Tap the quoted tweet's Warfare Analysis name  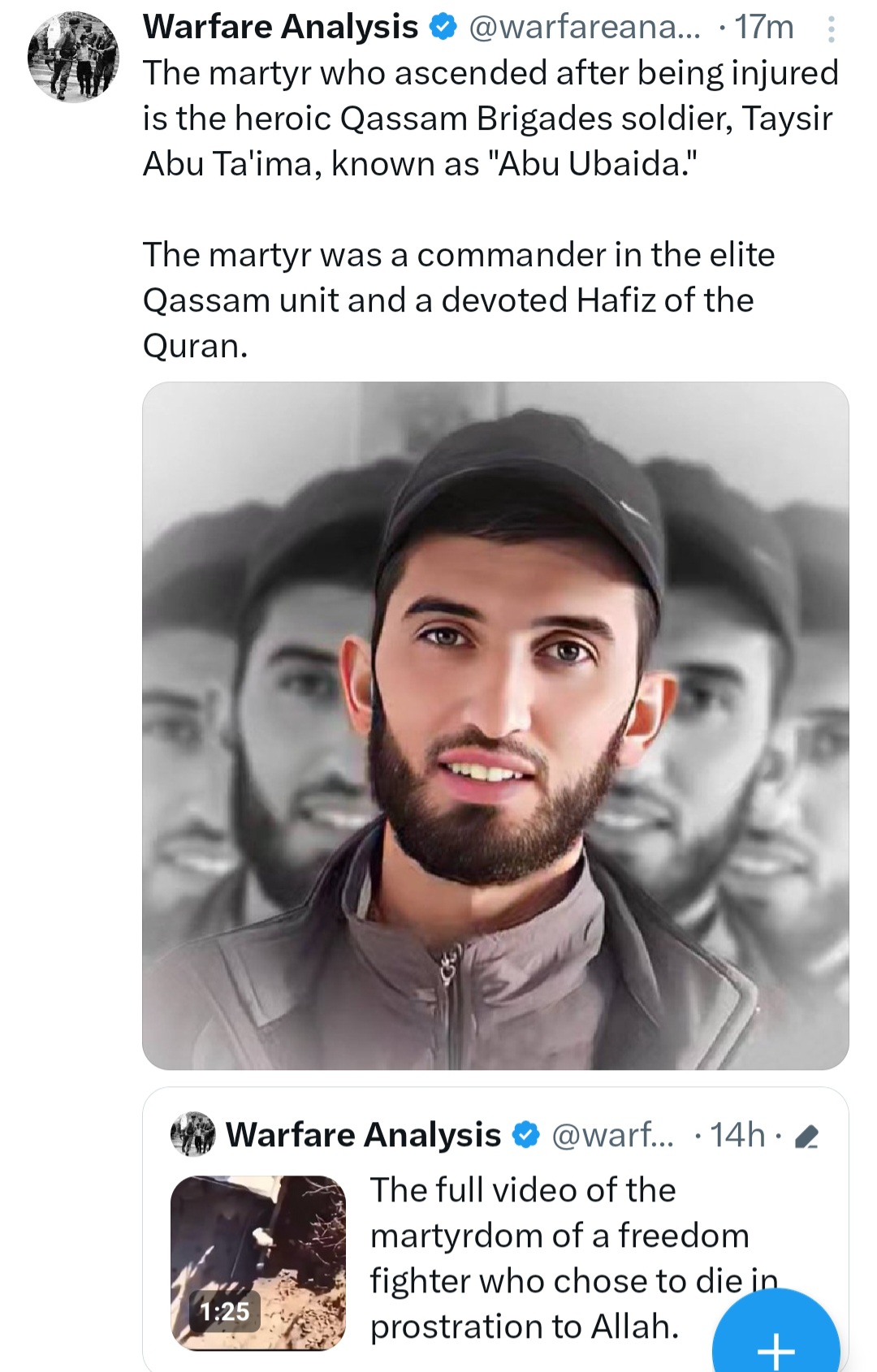(363, 1135)
